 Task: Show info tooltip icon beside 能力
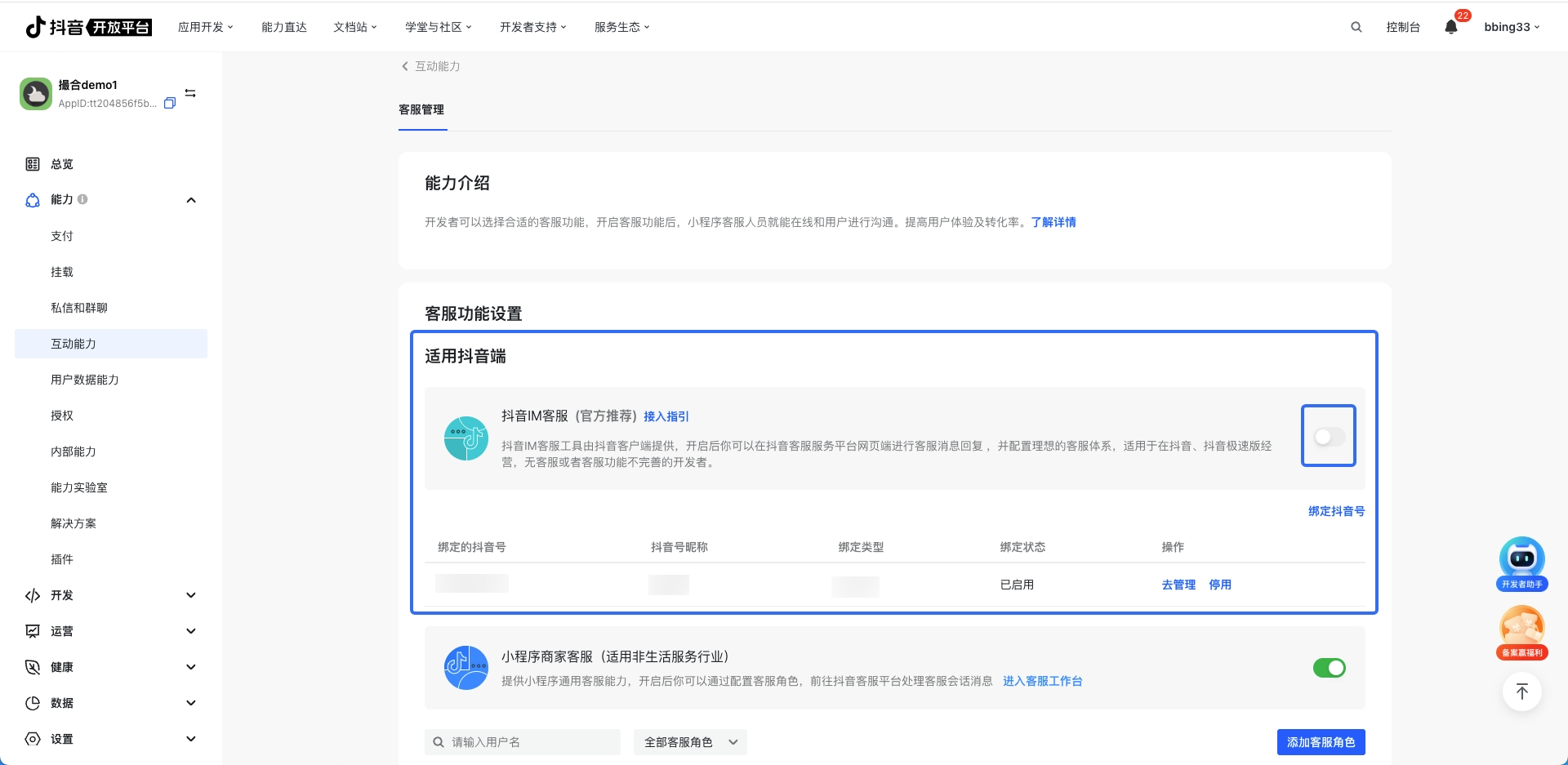(x=82, y=199)
